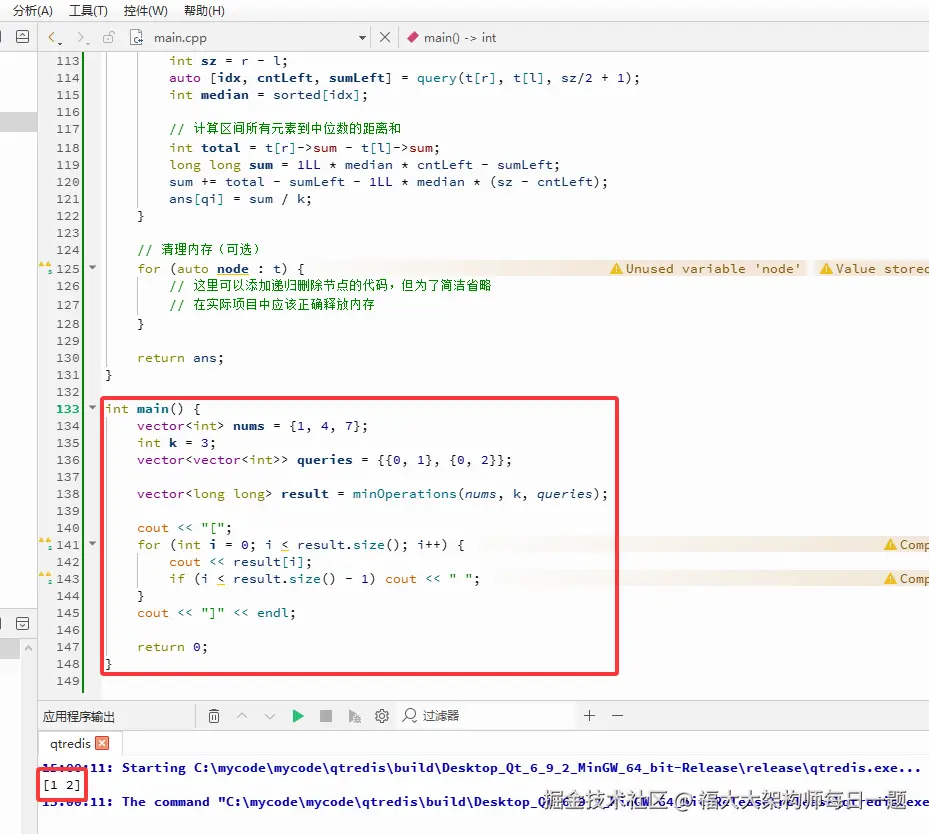Click the 'queries' variable declaration on line 136
This screenshot has height=834, width=929.
pyautogui.click(x=325, y=460)
